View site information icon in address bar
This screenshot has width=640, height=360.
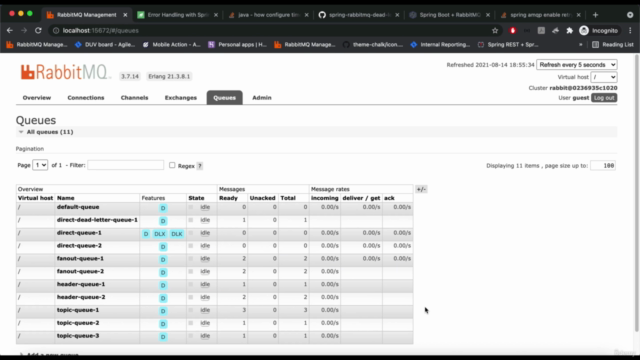tap(56, 31)
